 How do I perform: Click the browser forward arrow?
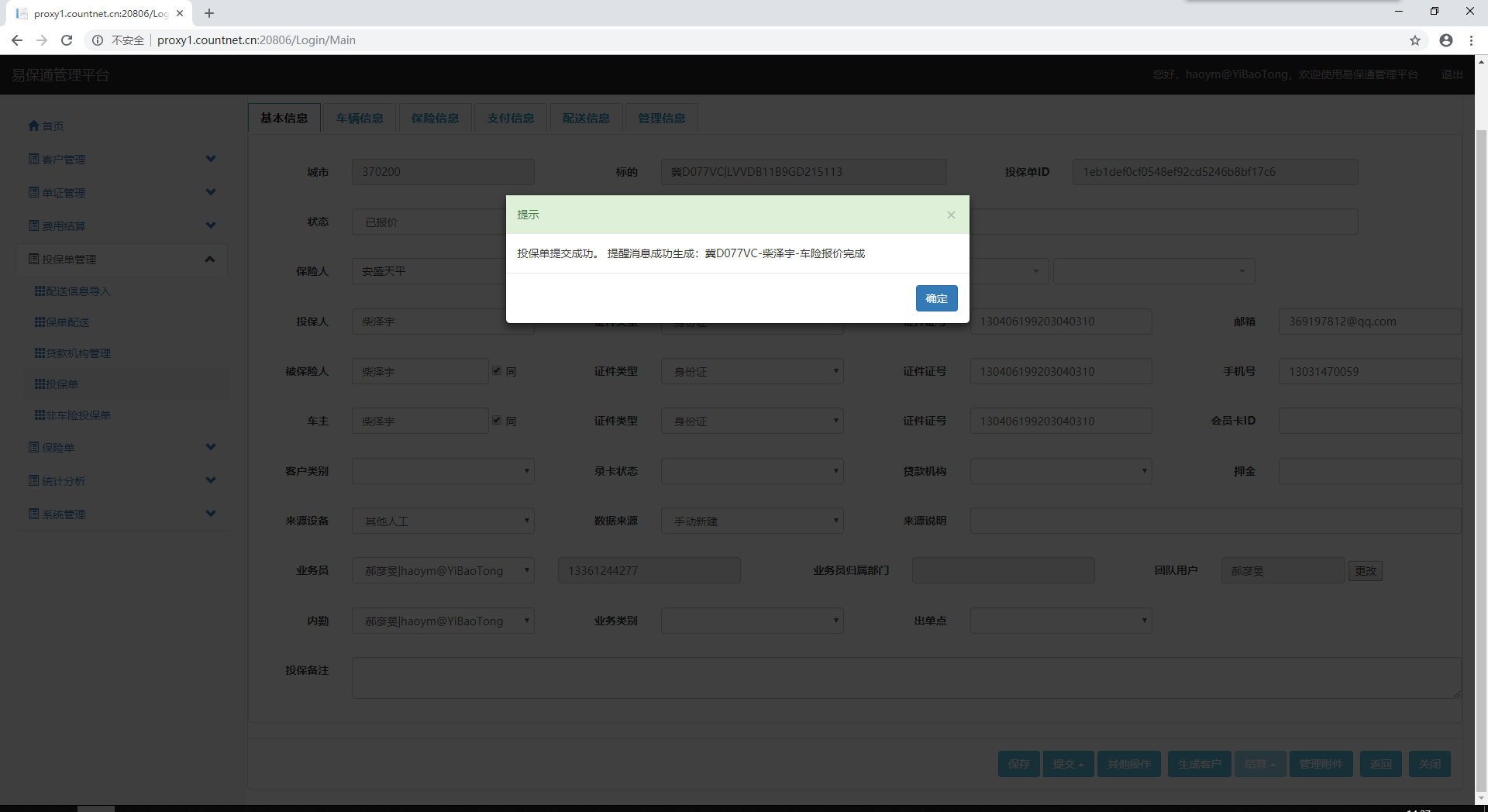coord(42,40)
